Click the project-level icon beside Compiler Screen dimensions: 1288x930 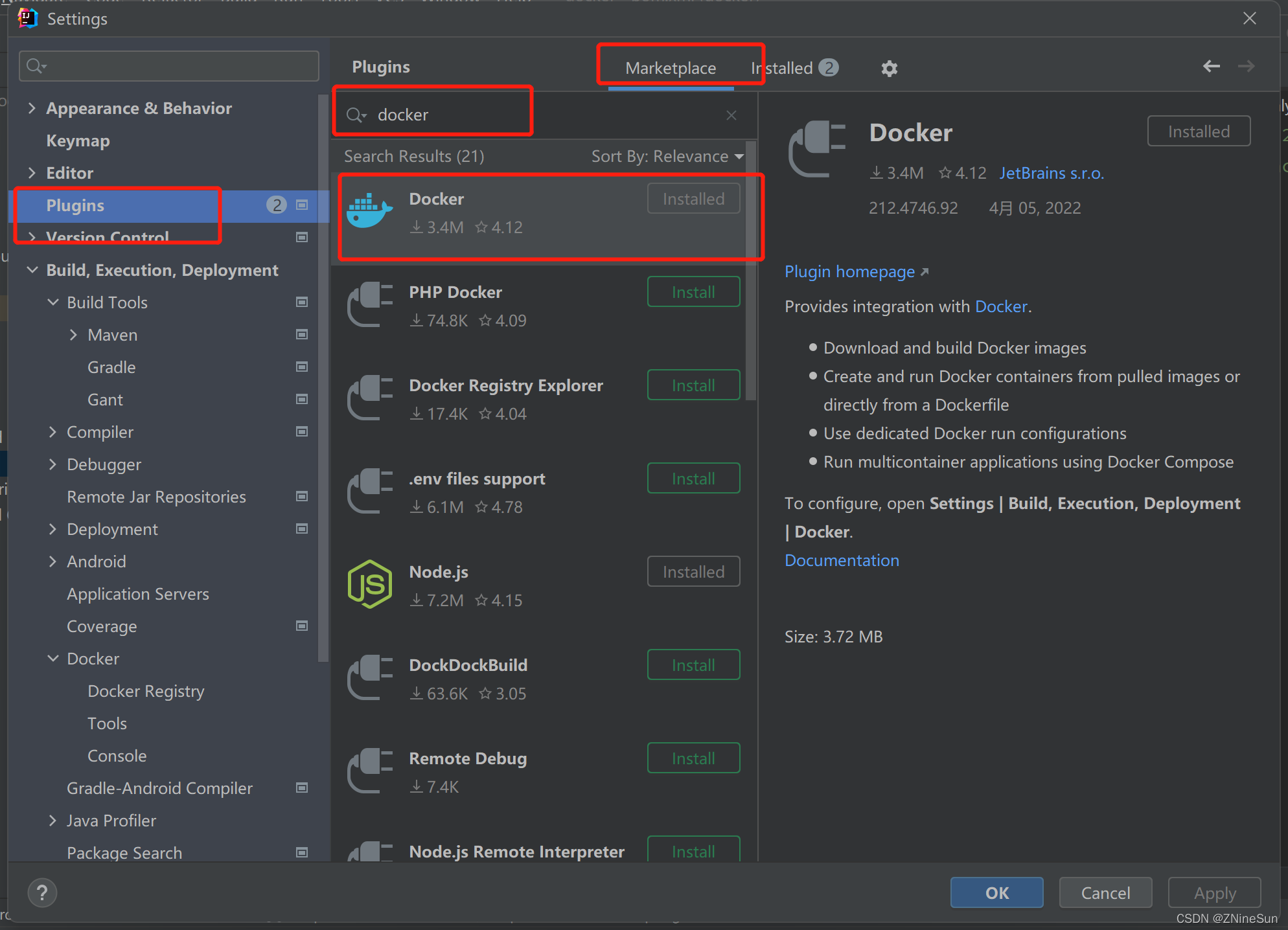click(302, 432)
